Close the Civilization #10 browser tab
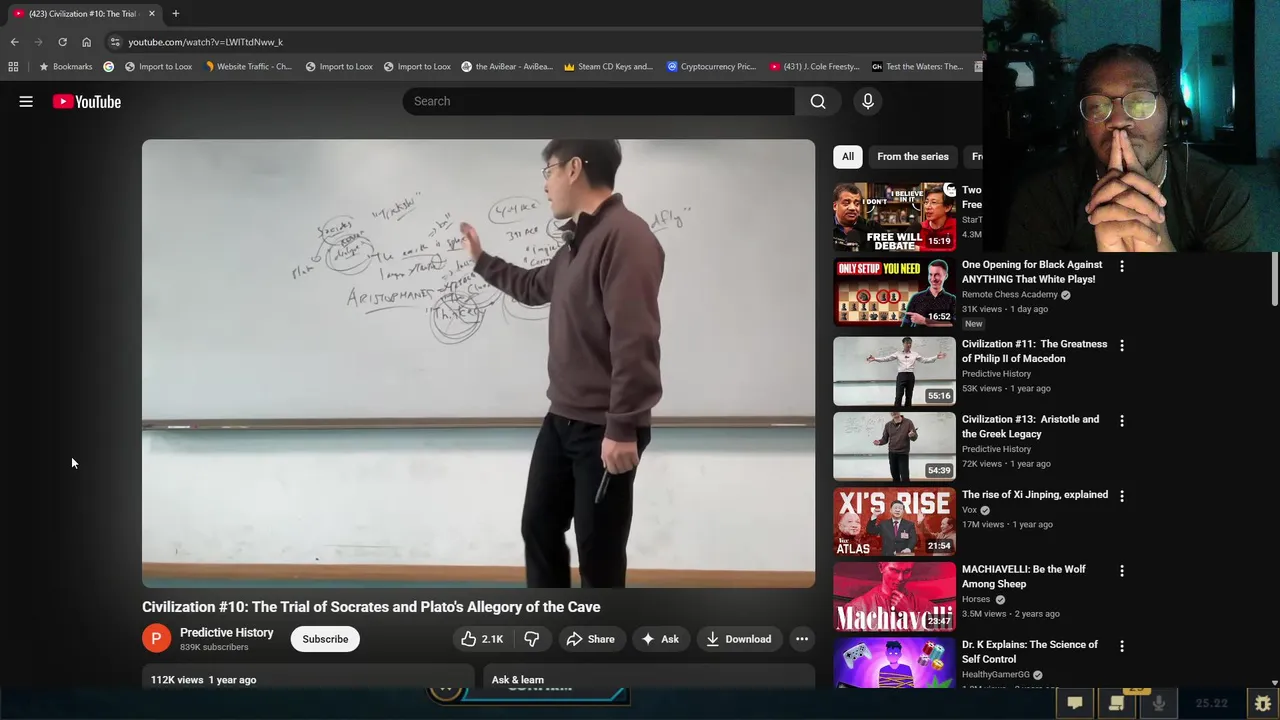 pos(152,13)
